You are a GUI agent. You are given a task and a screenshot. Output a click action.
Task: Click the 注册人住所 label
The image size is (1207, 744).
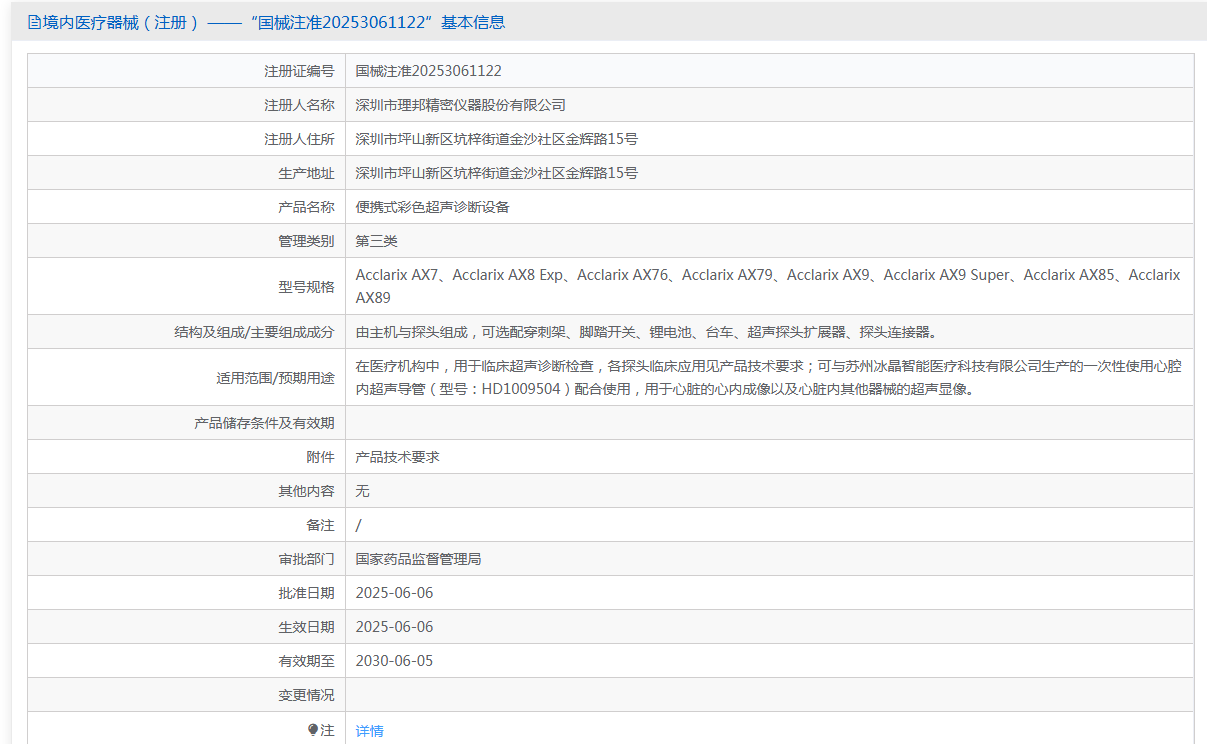coord(299,139)
